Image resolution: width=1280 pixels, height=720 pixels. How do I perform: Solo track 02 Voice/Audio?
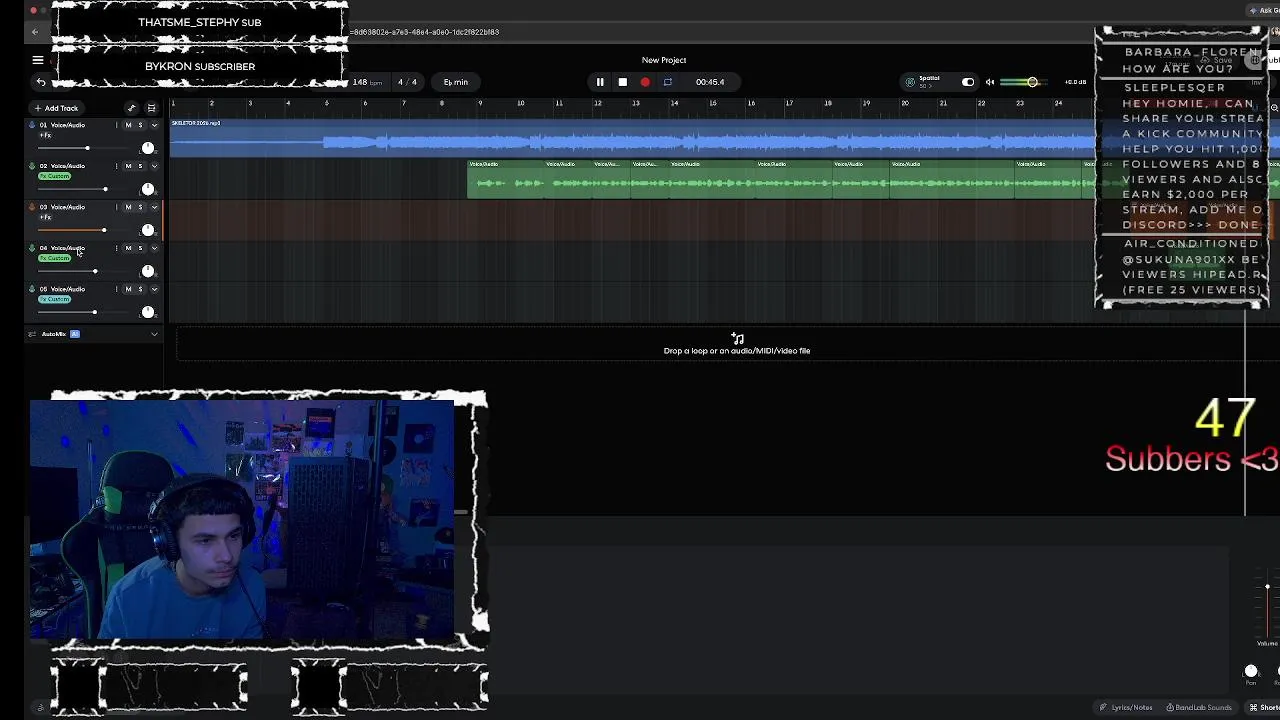coord(140,166)
